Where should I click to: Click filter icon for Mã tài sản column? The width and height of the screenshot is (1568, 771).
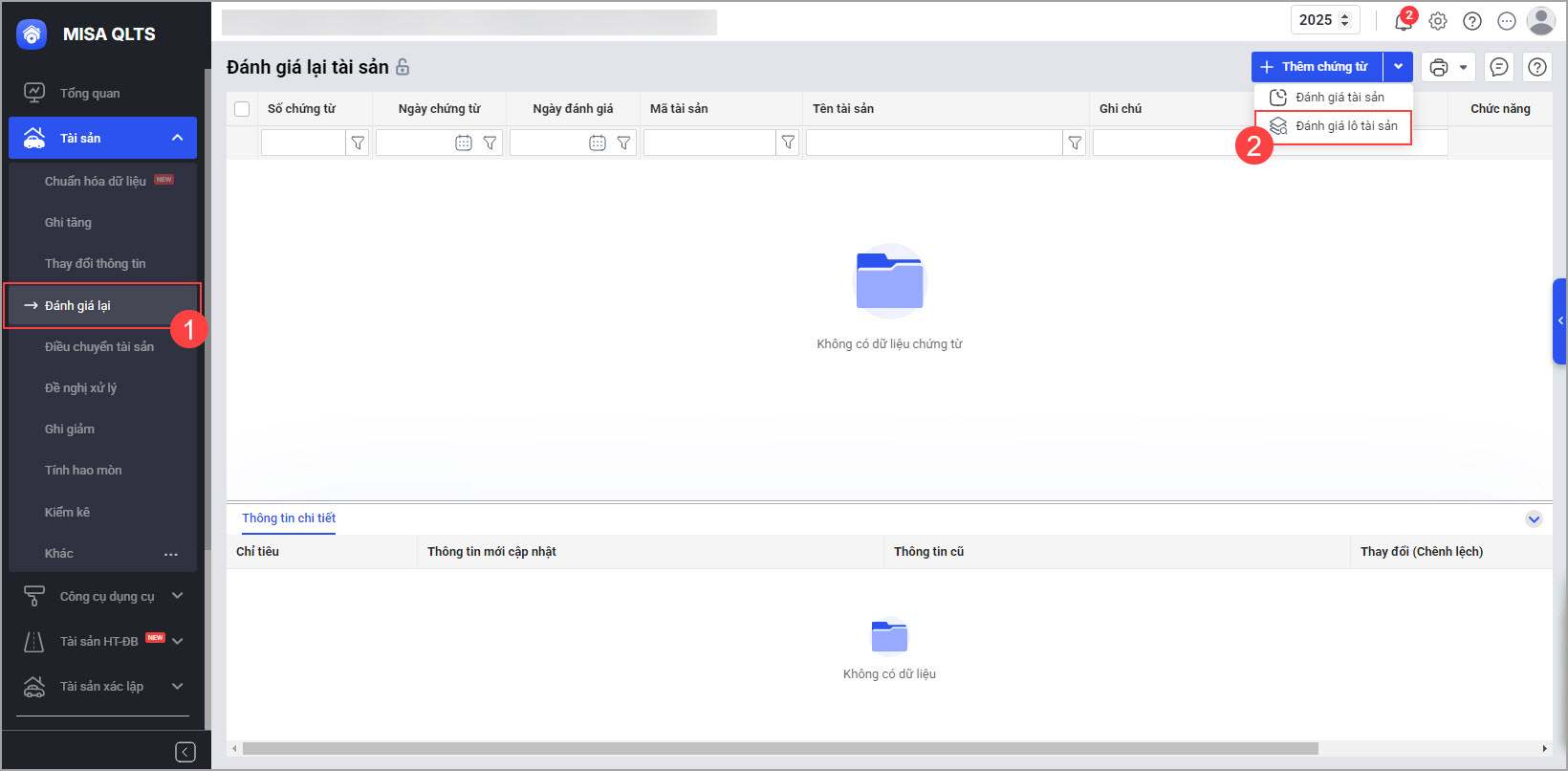[x=788, y=143]
